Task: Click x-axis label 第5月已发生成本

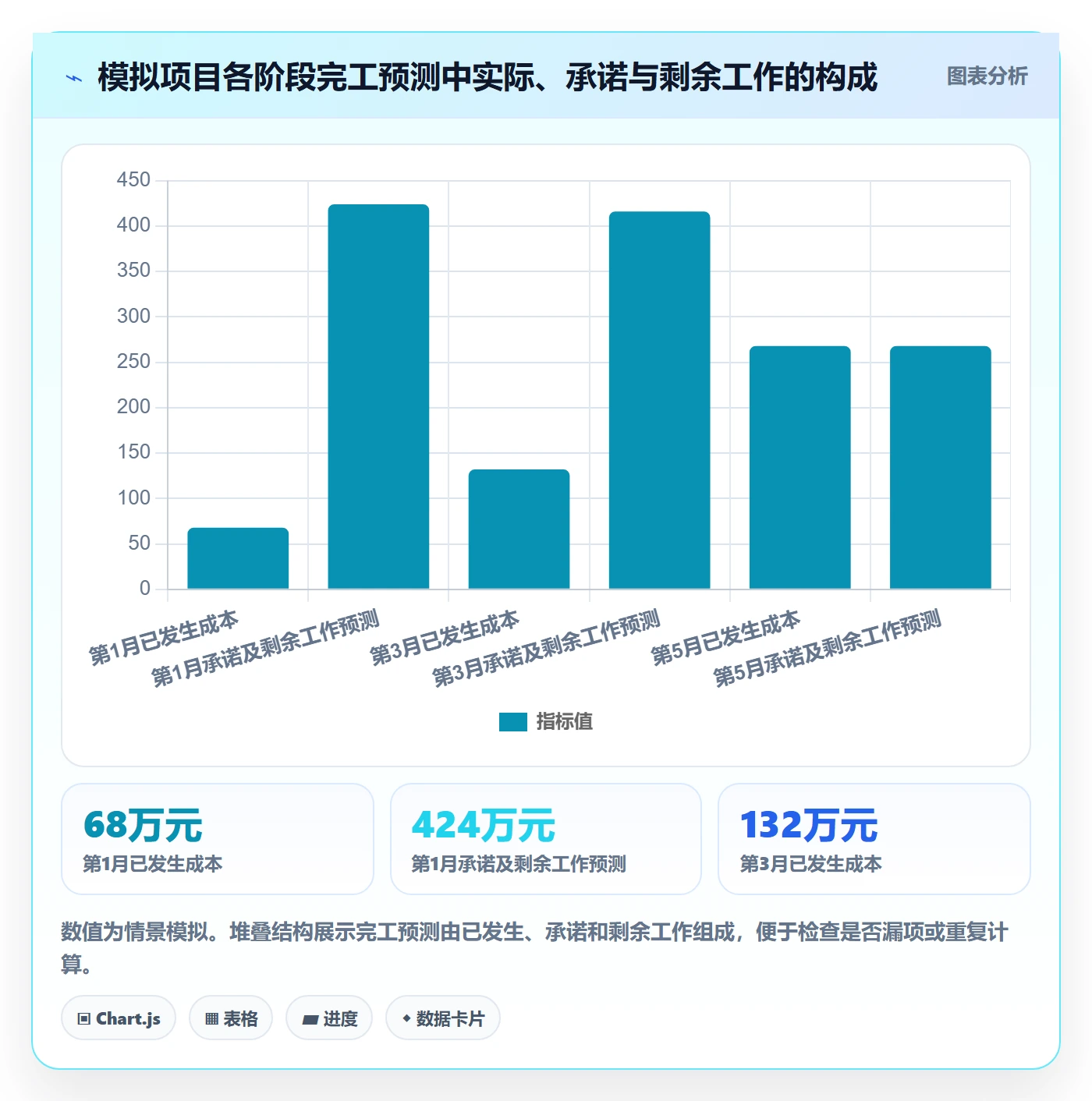Action: 725,638
